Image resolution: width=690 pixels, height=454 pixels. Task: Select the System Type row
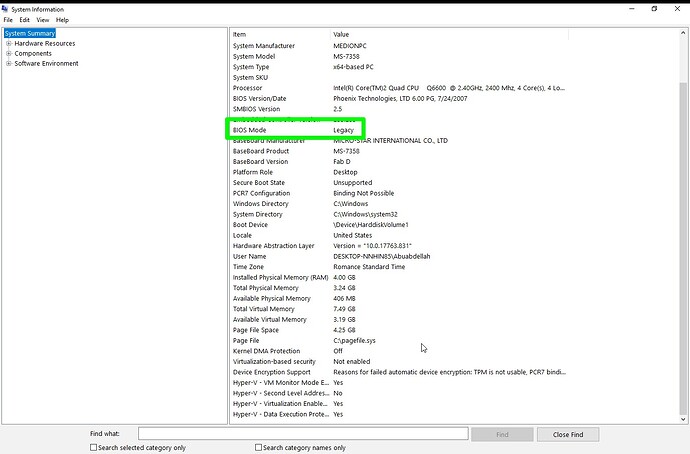[400, 67]
